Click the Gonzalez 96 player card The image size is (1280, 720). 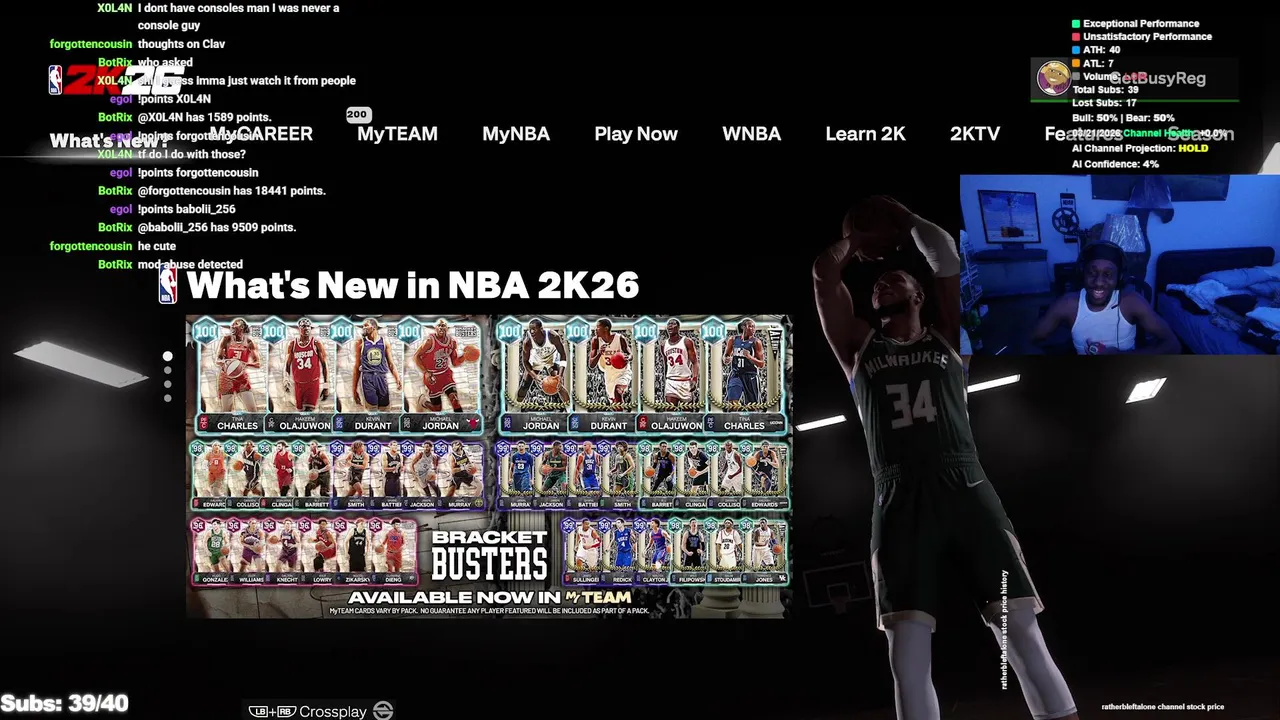[211, 552]
